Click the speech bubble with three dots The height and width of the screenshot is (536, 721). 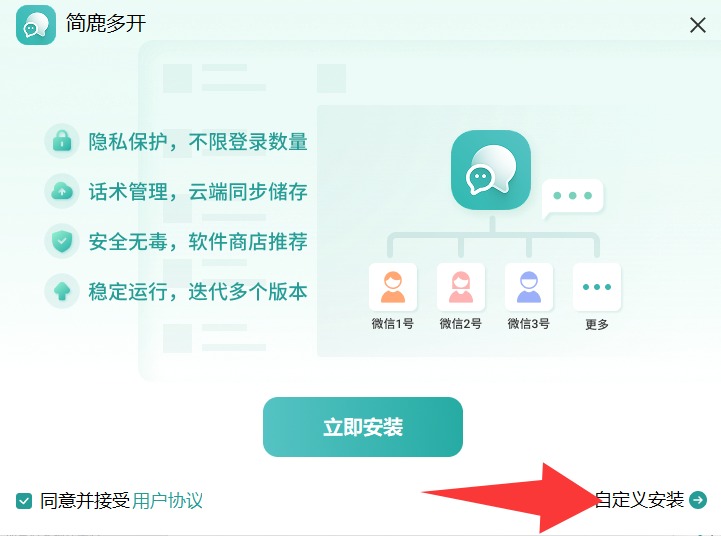point(572,198)
